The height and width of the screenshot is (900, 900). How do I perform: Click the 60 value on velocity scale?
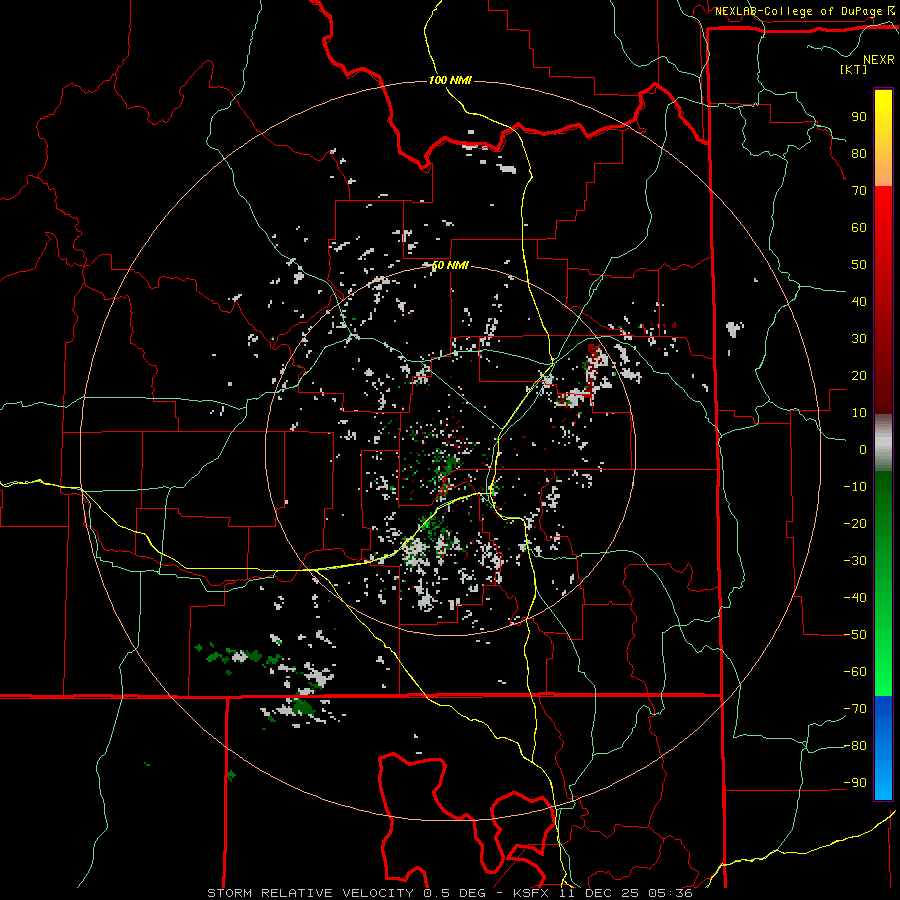[x=859, y=227]
